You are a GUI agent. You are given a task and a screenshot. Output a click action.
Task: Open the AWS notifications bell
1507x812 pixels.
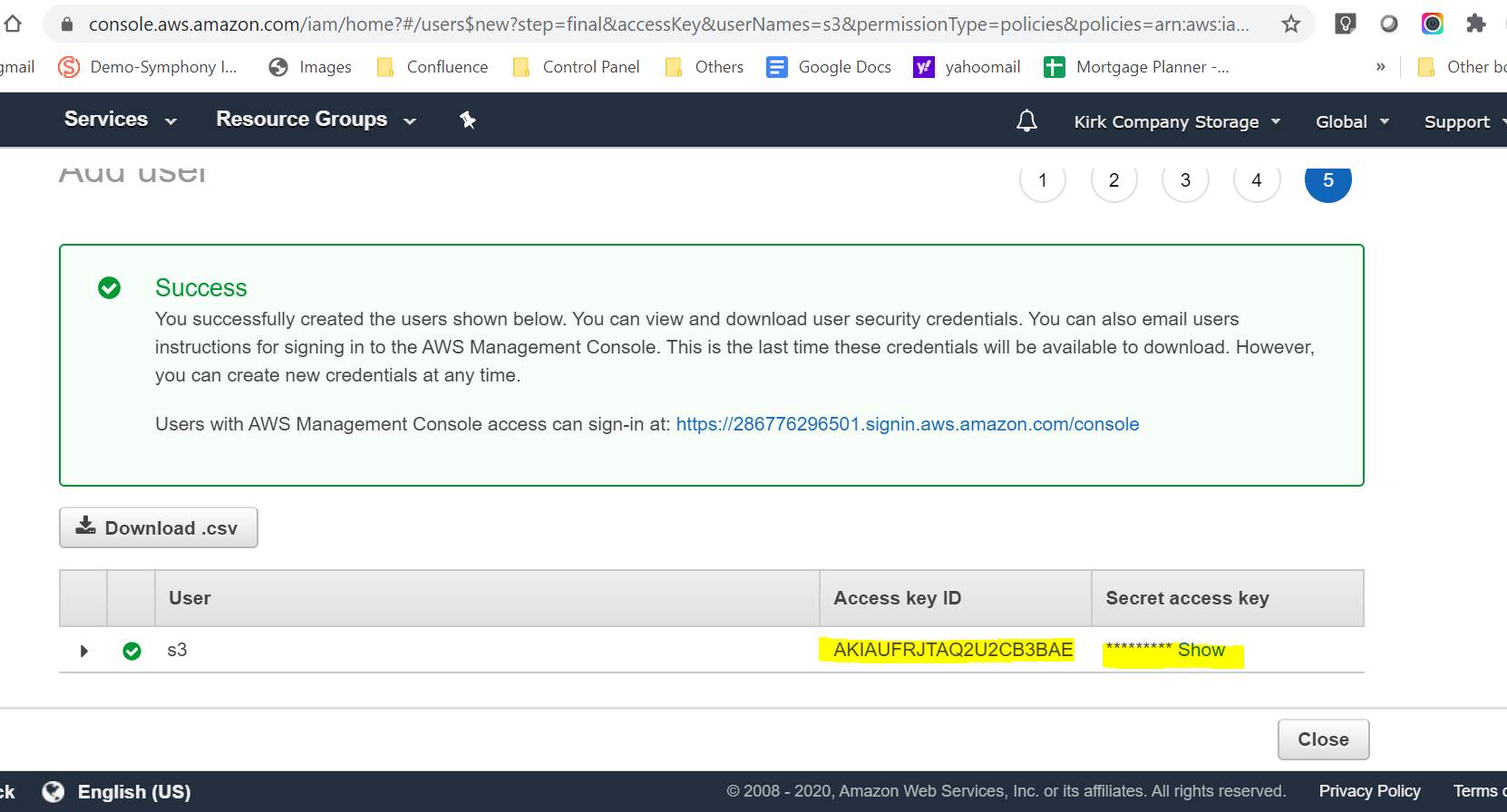[x=1026, y=121]
